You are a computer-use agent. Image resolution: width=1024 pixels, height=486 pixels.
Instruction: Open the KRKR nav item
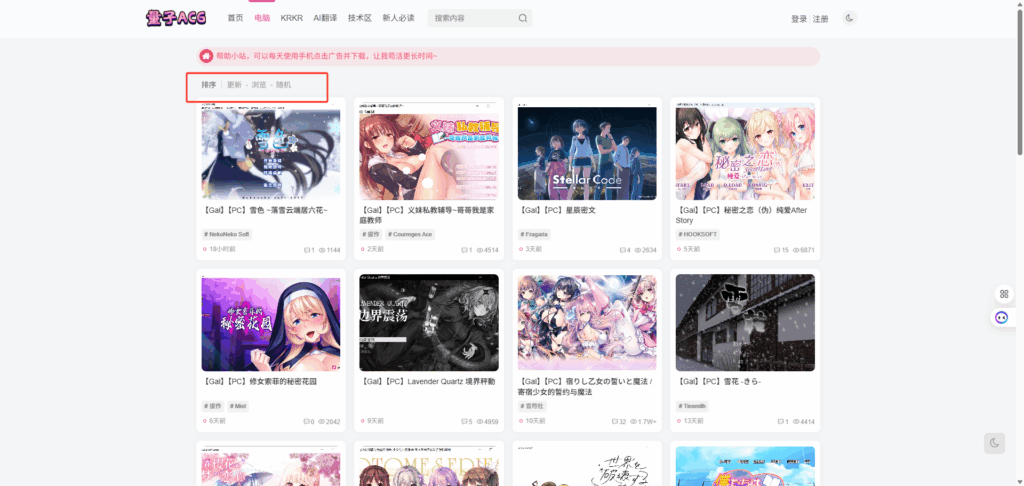[291, 18]
